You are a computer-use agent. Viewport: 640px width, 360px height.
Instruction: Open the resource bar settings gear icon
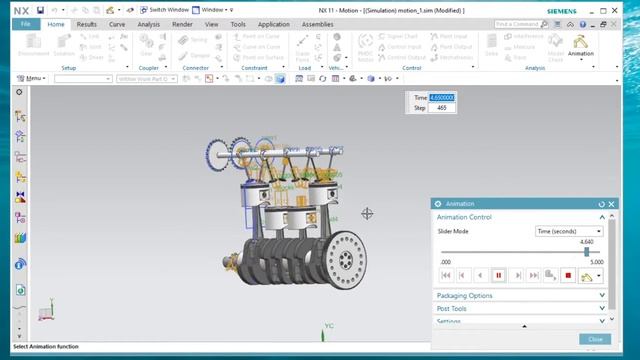(x=19, y=92)
